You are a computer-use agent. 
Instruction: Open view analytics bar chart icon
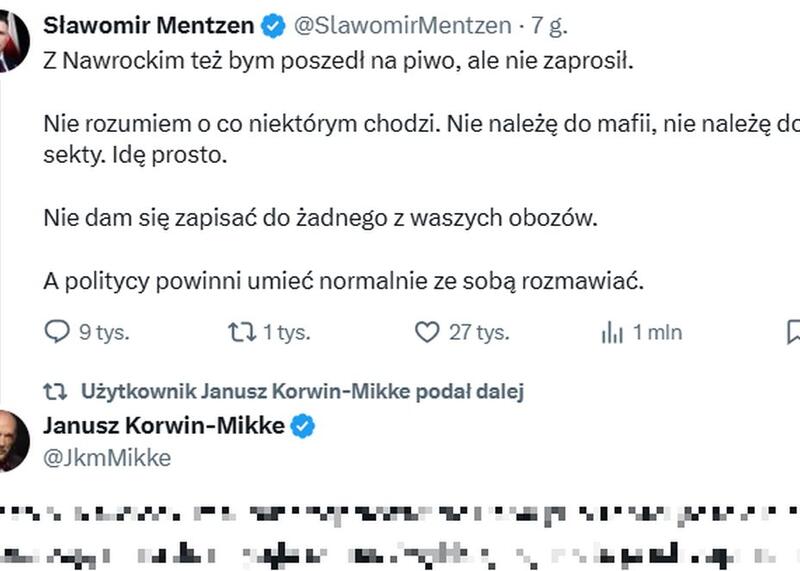(612, 332)
